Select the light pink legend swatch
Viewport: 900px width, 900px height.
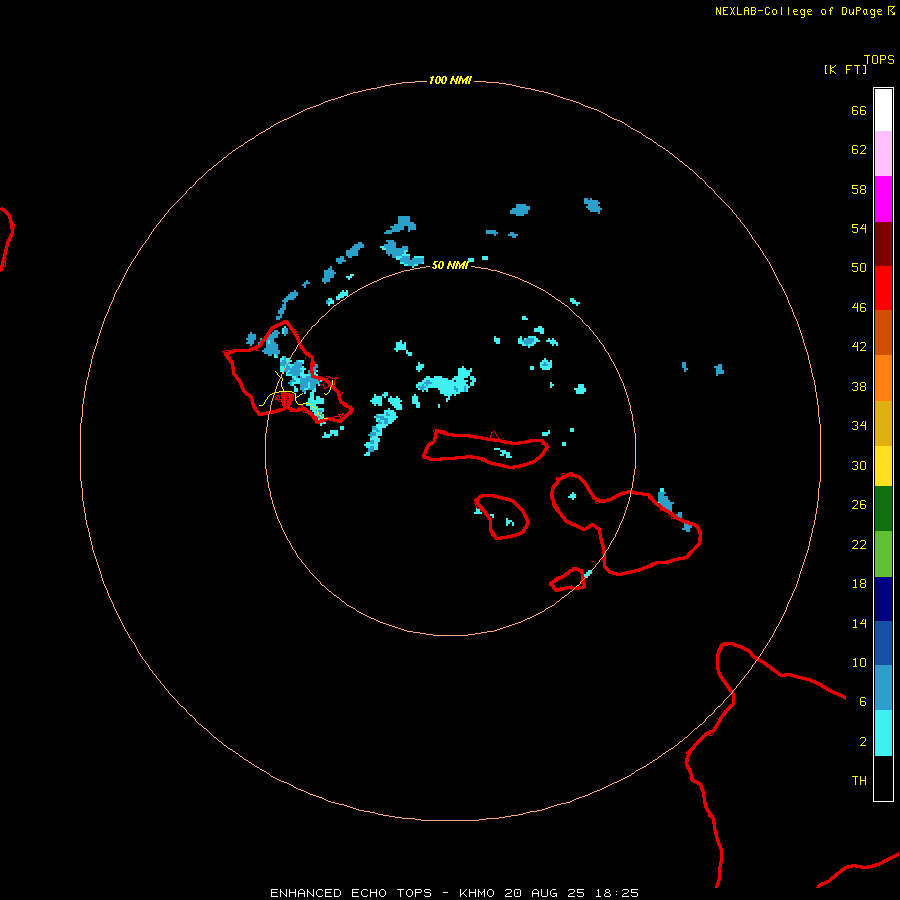click(x=883, y=154)
